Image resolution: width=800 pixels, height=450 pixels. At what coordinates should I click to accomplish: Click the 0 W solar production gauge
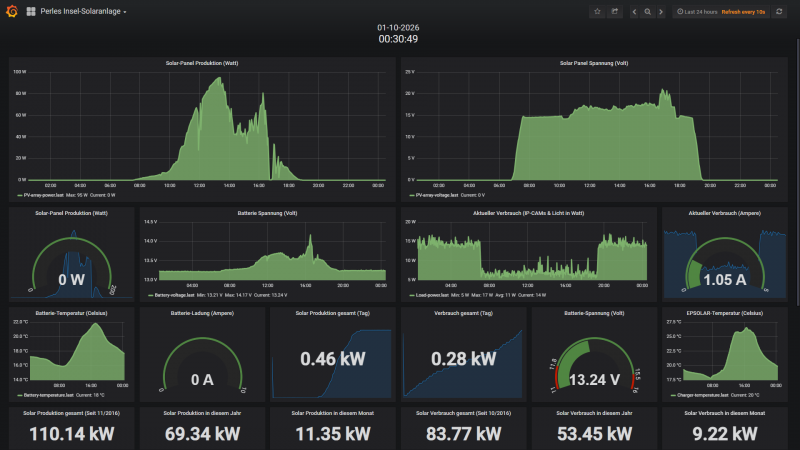pyautogui.click(x=71, y=266)
